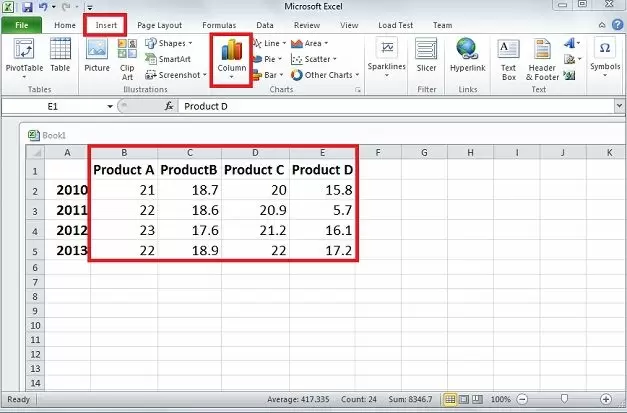This screenshot has height=413, width=627.
Task: Switch to the Page Layout tab
Action: pyautogui.click(x=159, y=24)
